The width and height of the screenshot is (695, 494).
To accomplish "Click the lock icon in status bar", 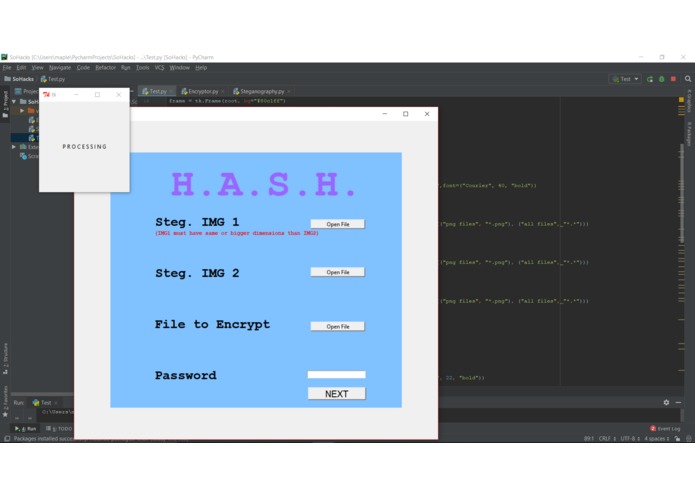I will click(x=677, y=439).
